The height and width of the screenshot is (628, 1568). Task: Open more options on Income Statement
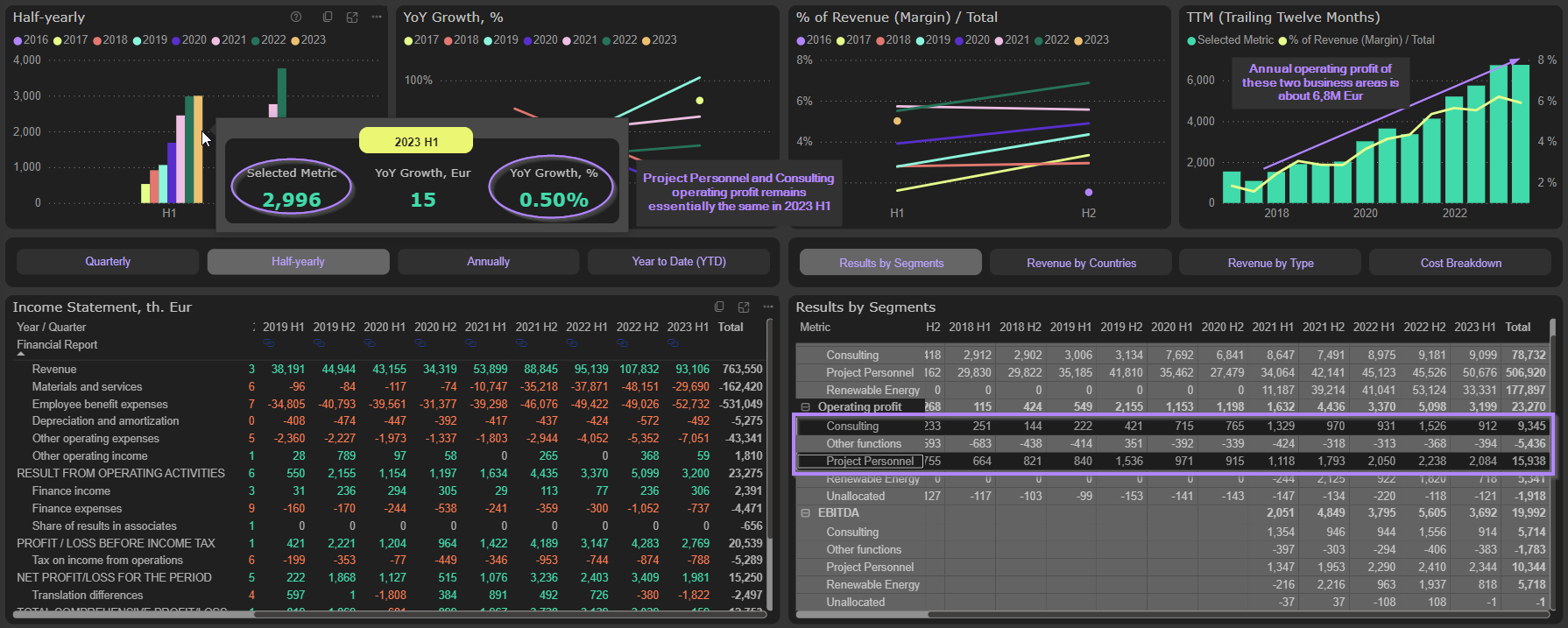click(768, 307)
